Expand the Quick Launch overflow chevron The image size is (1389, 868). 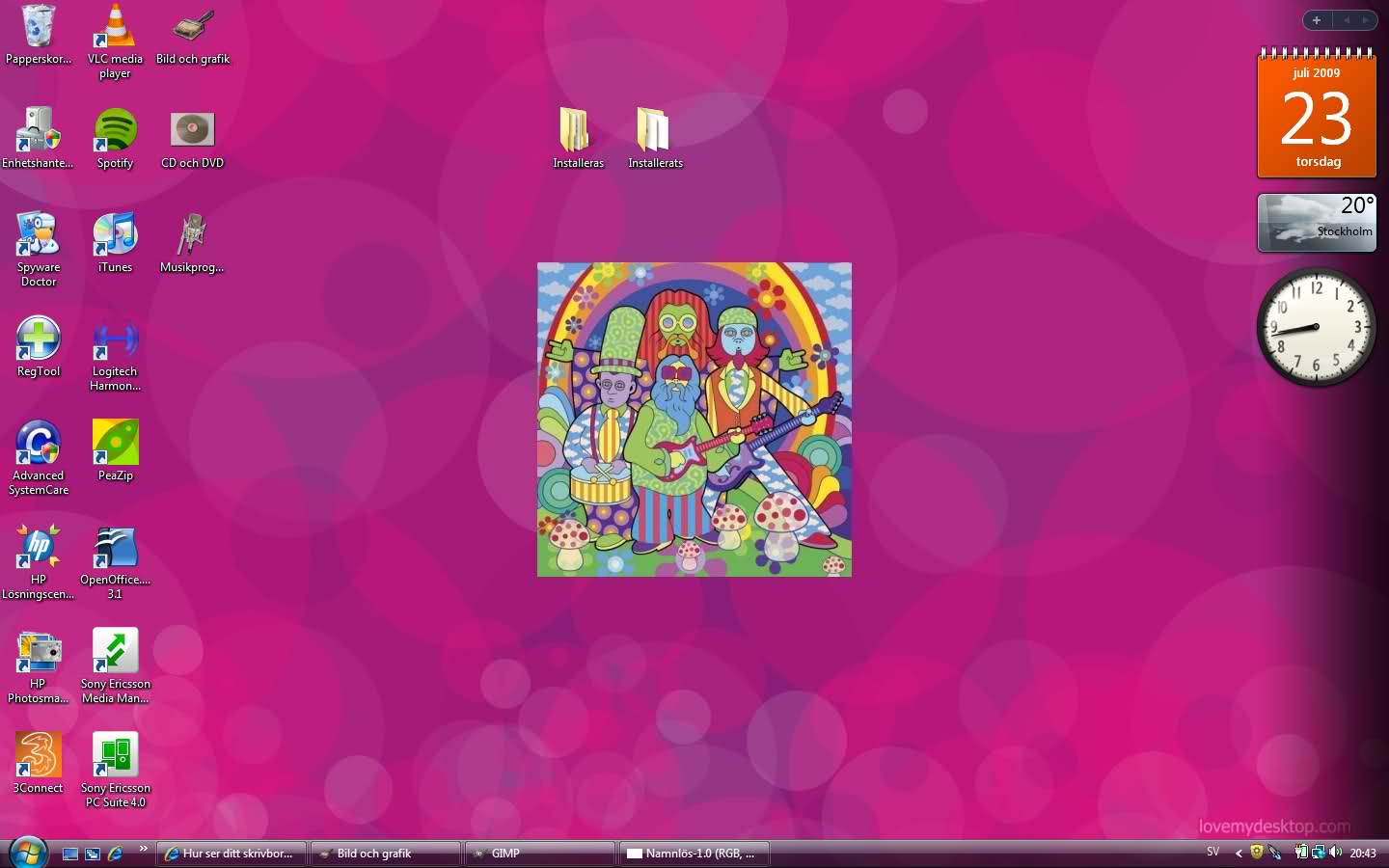[144, 849]
